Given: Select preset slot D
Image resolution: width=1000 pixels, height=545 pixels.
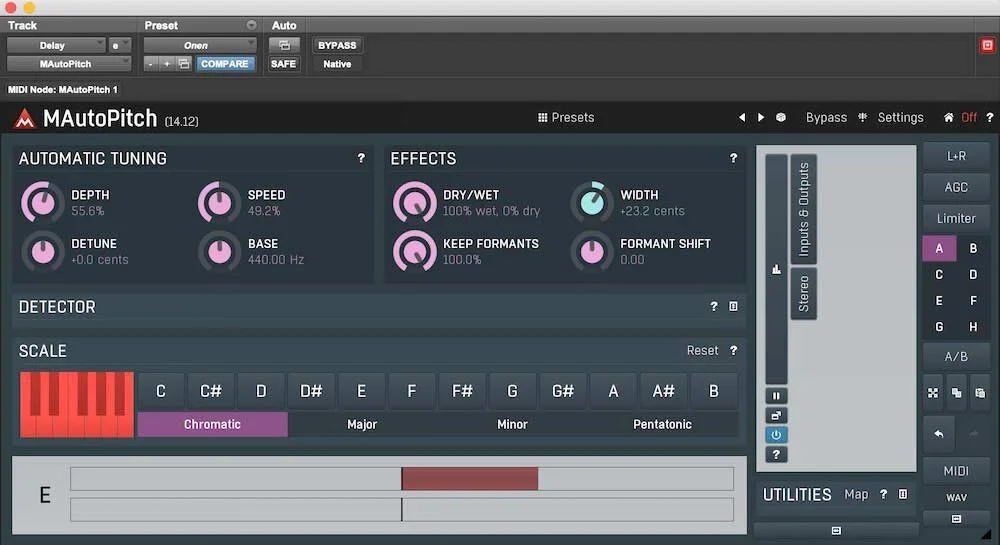Looking at the screenshot, I should pyautogui.click(x=973, y=275).
